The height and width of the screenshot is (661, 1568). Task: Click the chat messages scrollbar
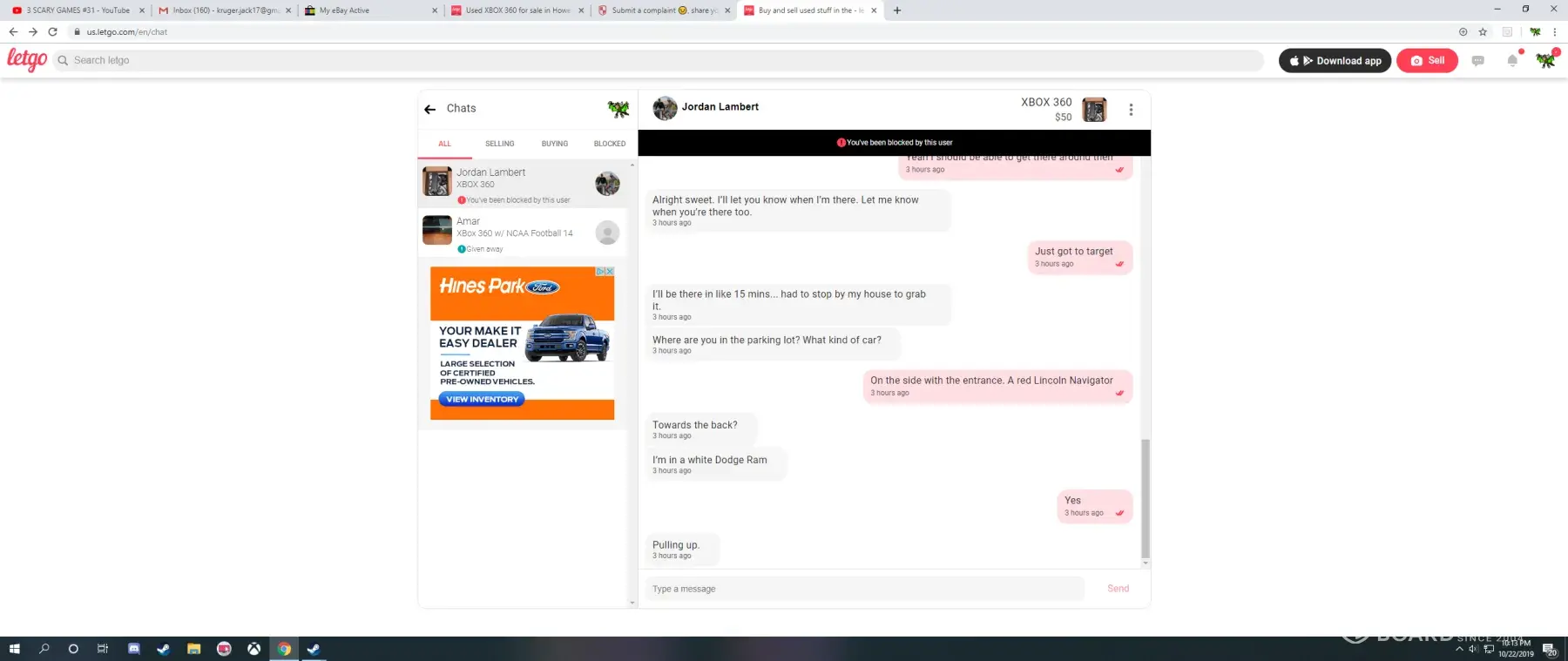pyautogui.click(x=1146, y=498)
